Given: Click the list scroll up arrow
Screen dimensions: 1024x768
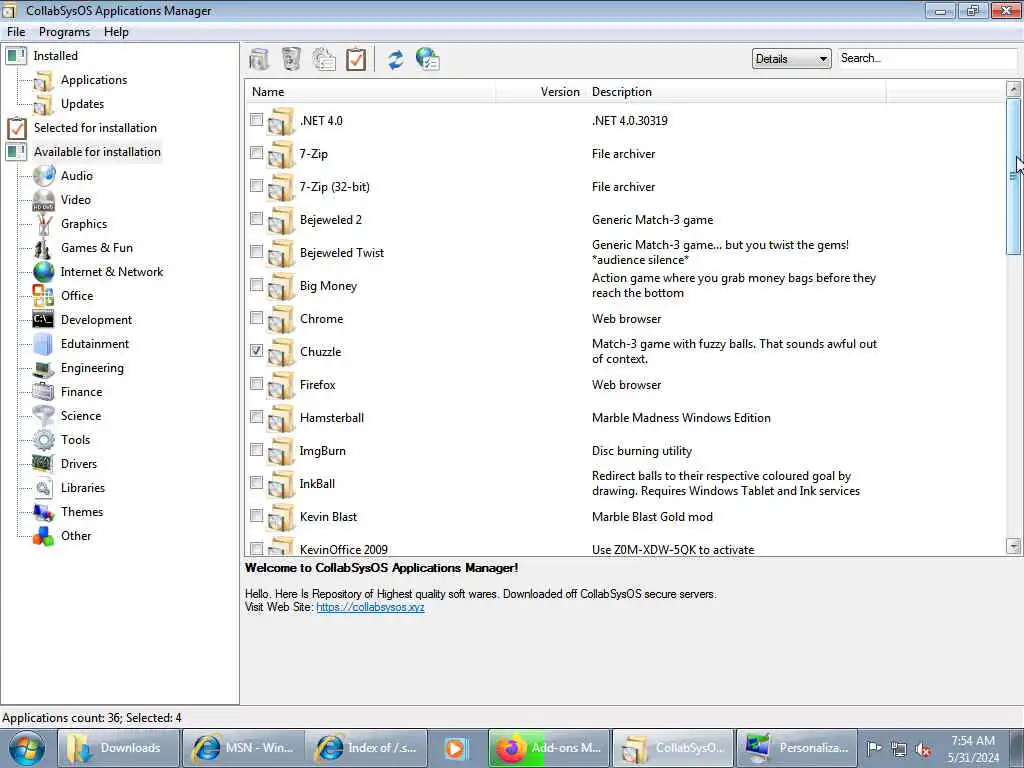Looking at the screenshot, I should (1014, 89).
